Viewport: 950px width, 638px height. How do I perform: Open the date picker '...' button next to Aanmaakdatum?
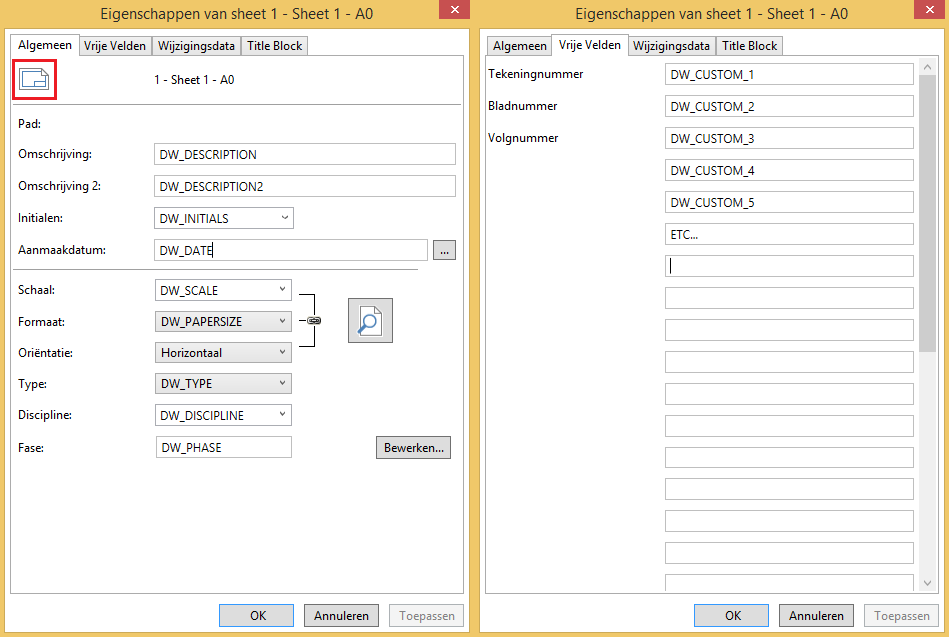[445, 250]
